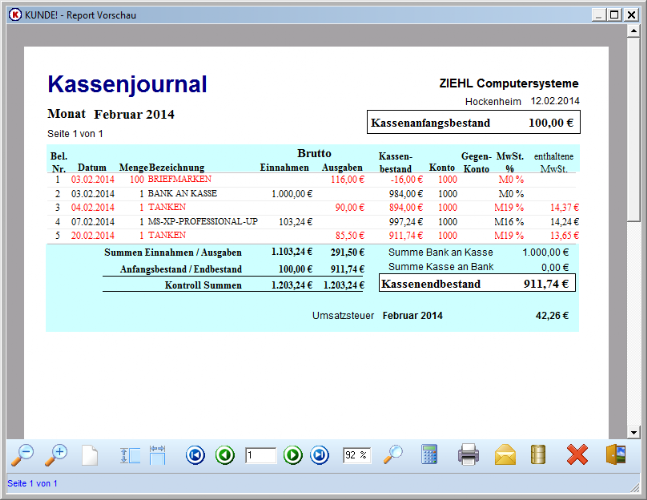The image size is (647, 500).
Task: Click the Monat Februar 2014 subtitle
Action: [x=111, y=114]
